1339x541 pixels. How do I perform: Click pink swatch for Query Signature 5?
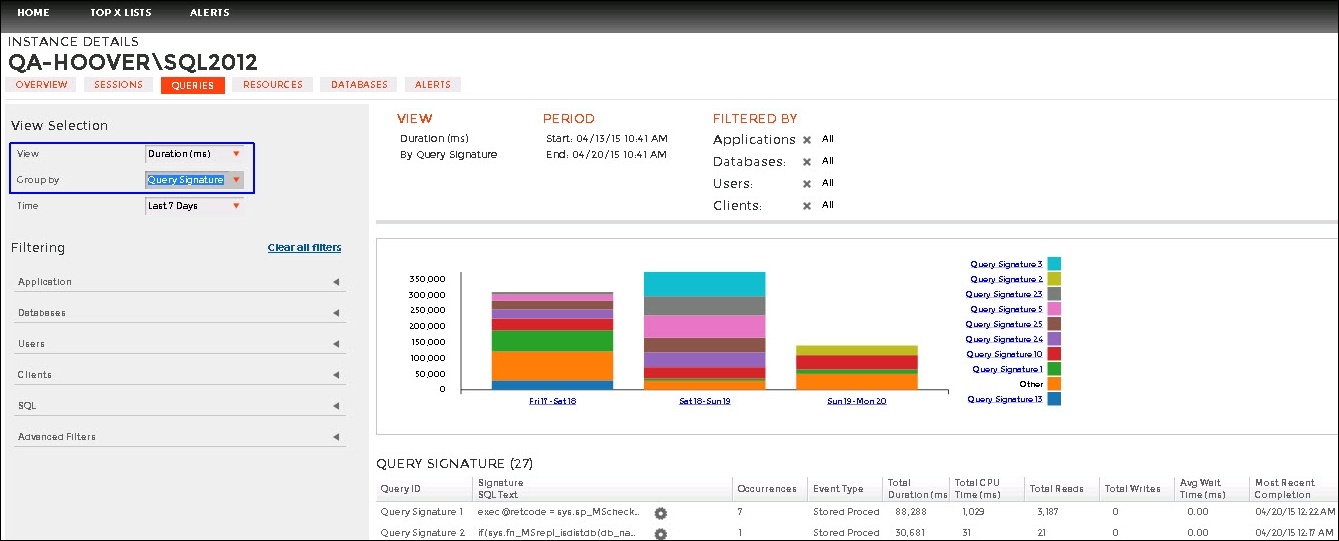1054,309
